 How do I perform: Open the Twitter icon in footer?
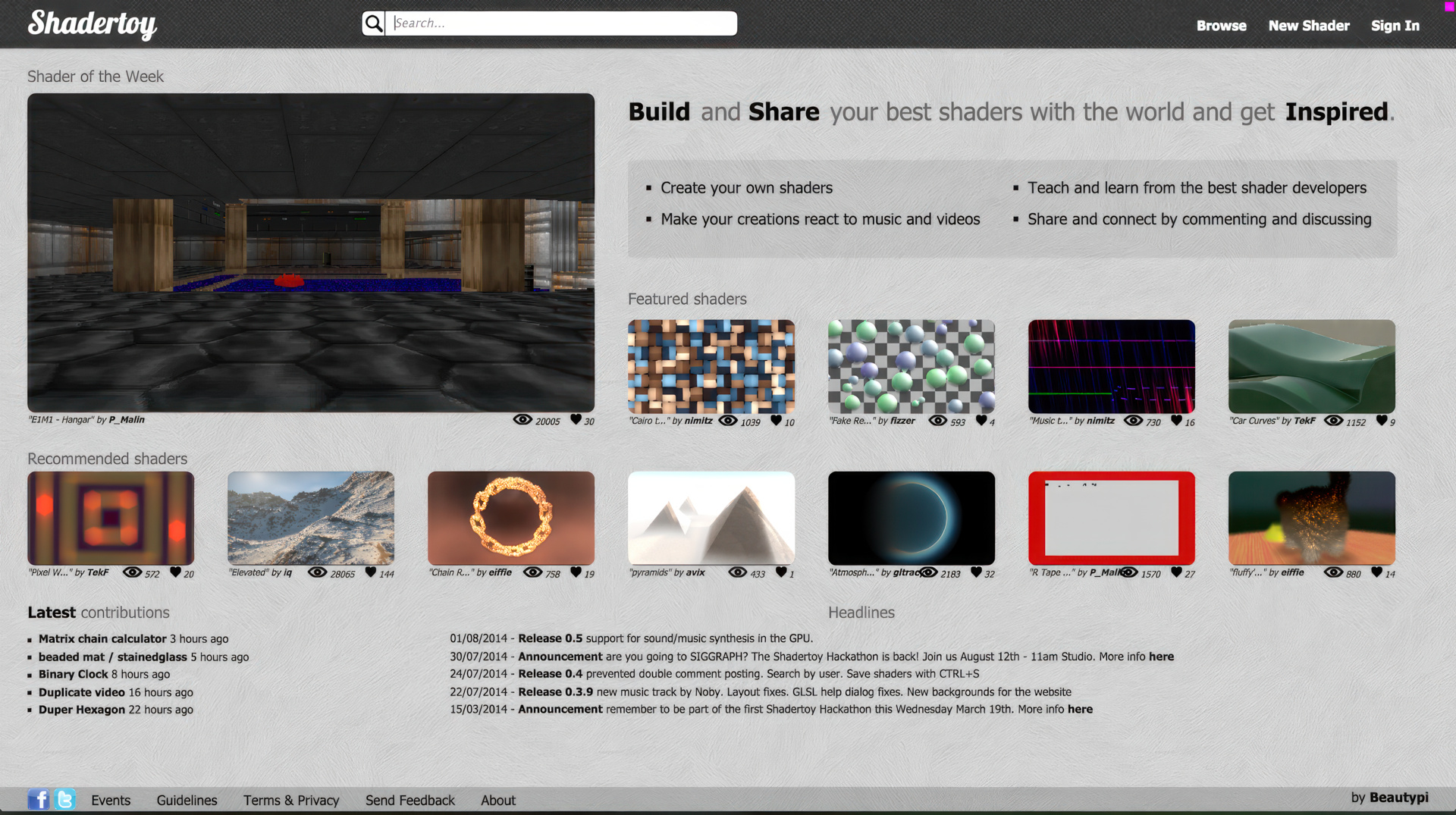point(65,799)
